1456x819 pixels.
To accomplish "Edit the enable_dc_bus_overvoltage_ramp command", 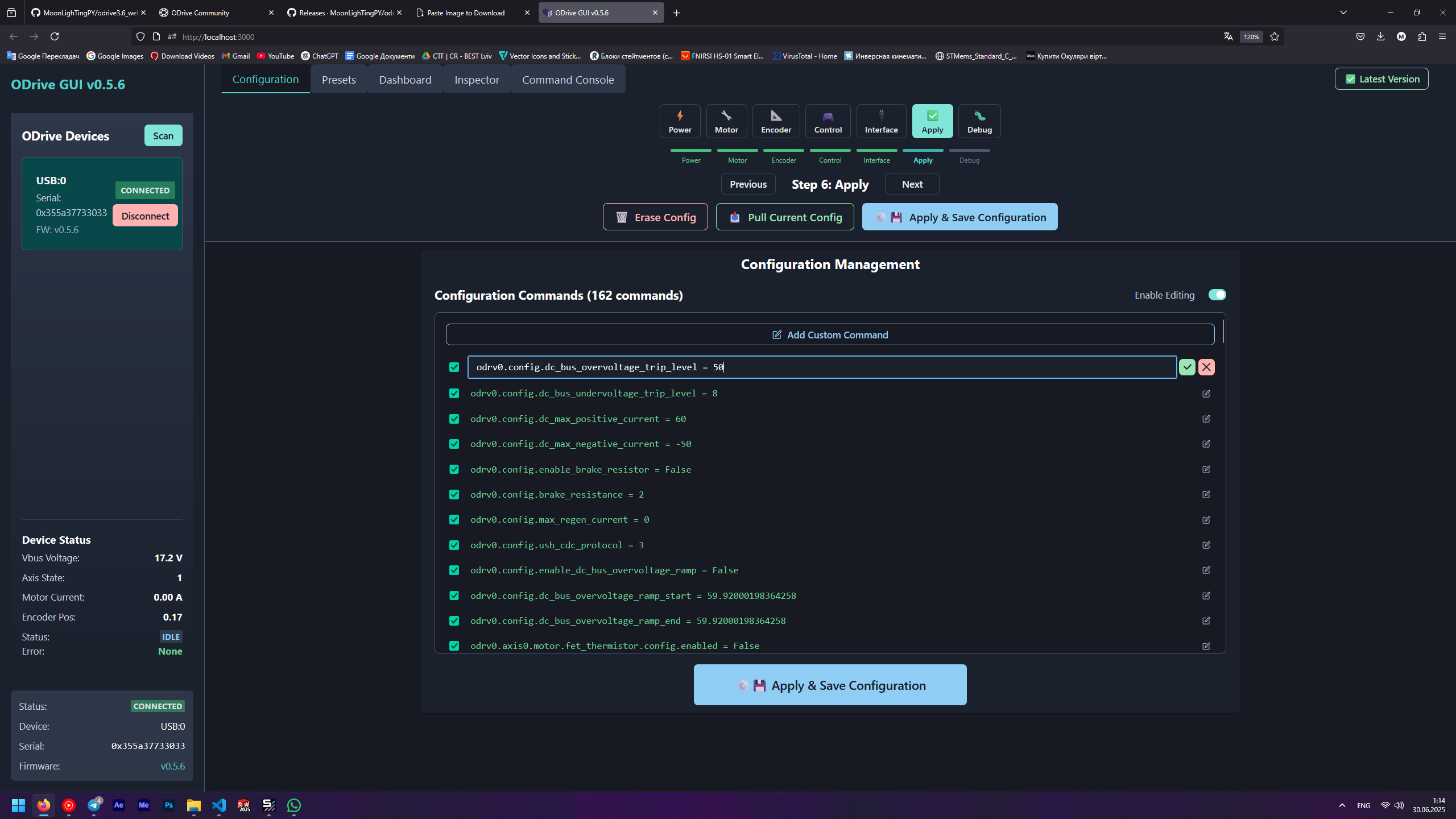I will click(1206, 570).
